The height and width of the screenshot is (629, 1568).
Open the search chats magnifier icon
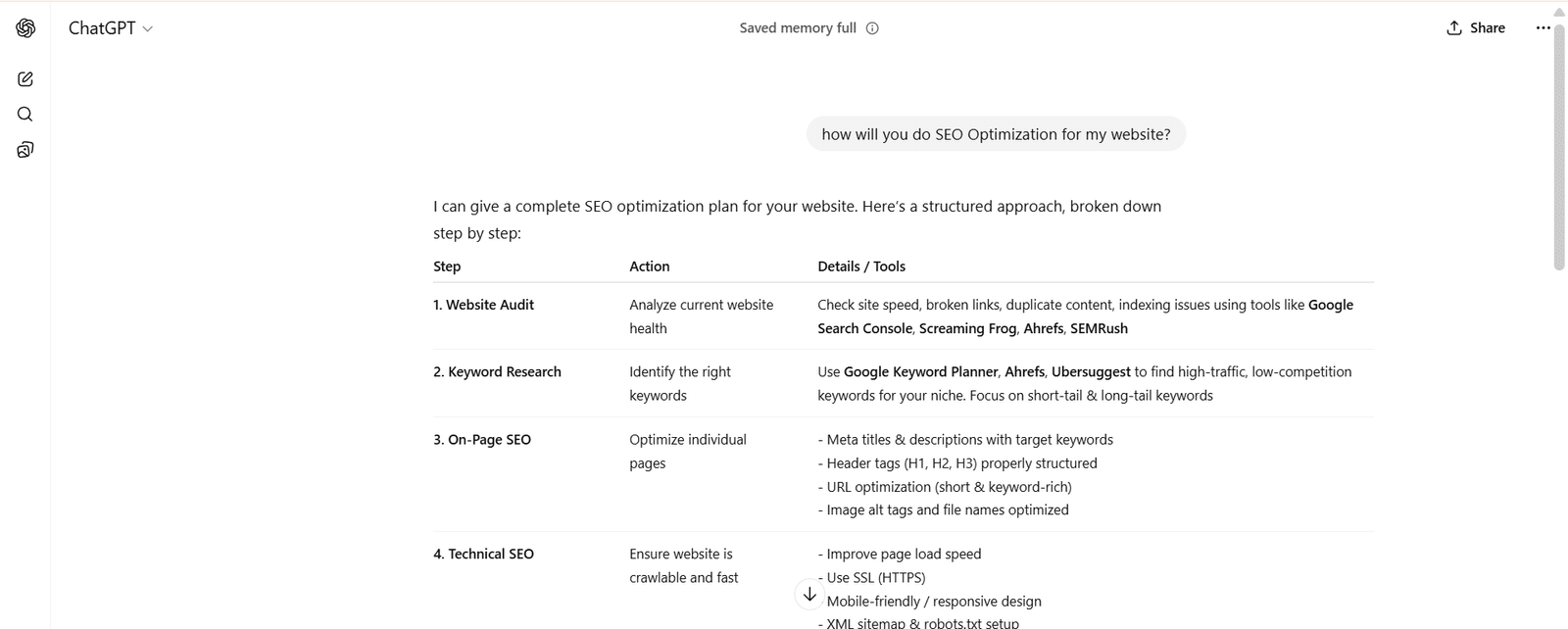25,115
